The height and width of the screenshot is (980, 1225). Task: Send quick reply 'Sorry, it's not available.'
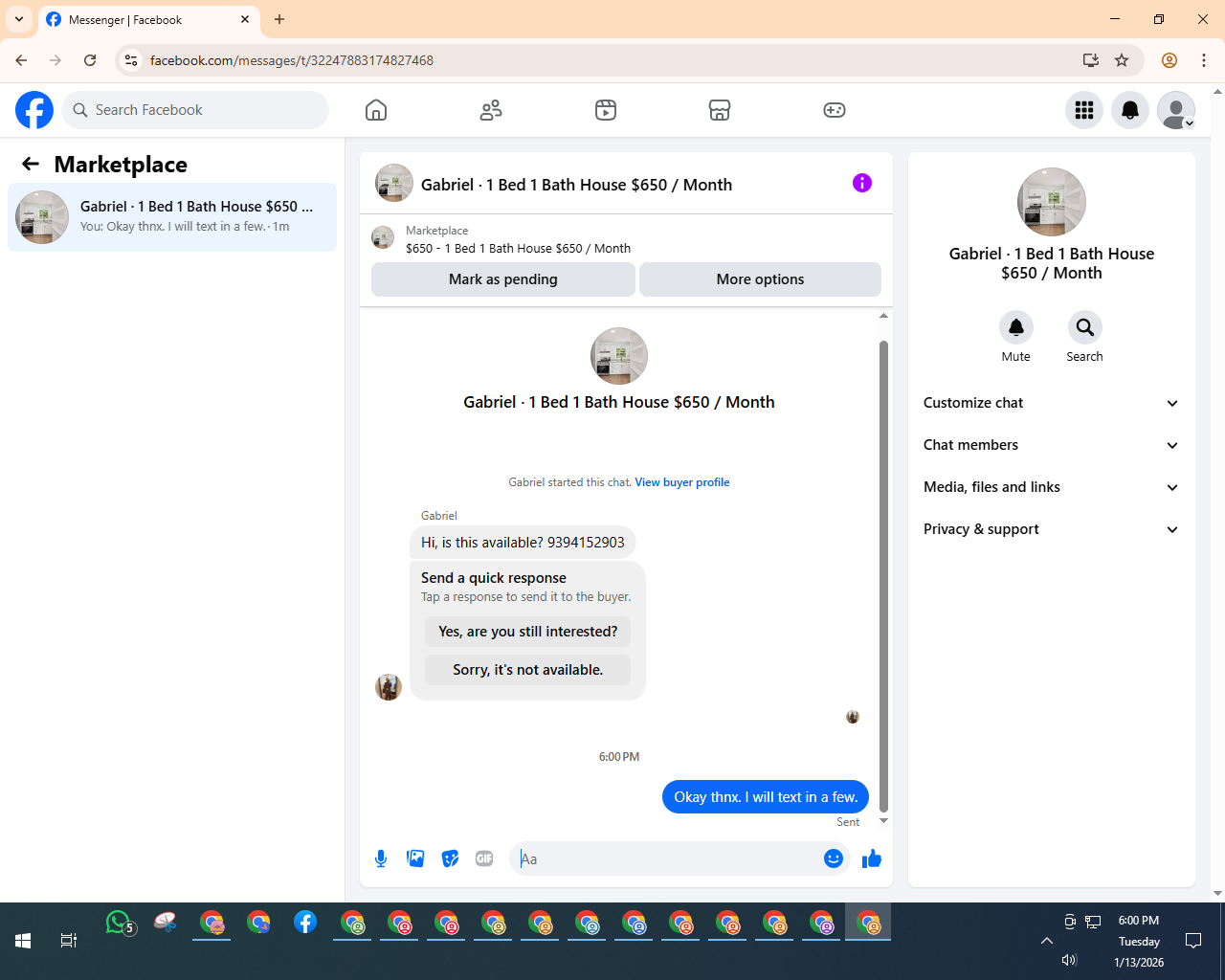click(x=527, y=670)
